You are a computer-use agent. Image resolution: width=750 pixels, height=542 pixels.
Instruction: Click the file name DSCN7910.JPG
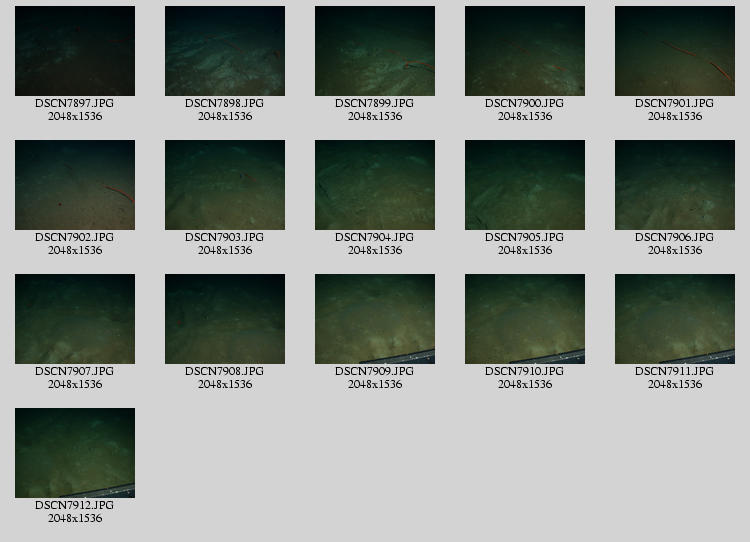tap(524, 371)
